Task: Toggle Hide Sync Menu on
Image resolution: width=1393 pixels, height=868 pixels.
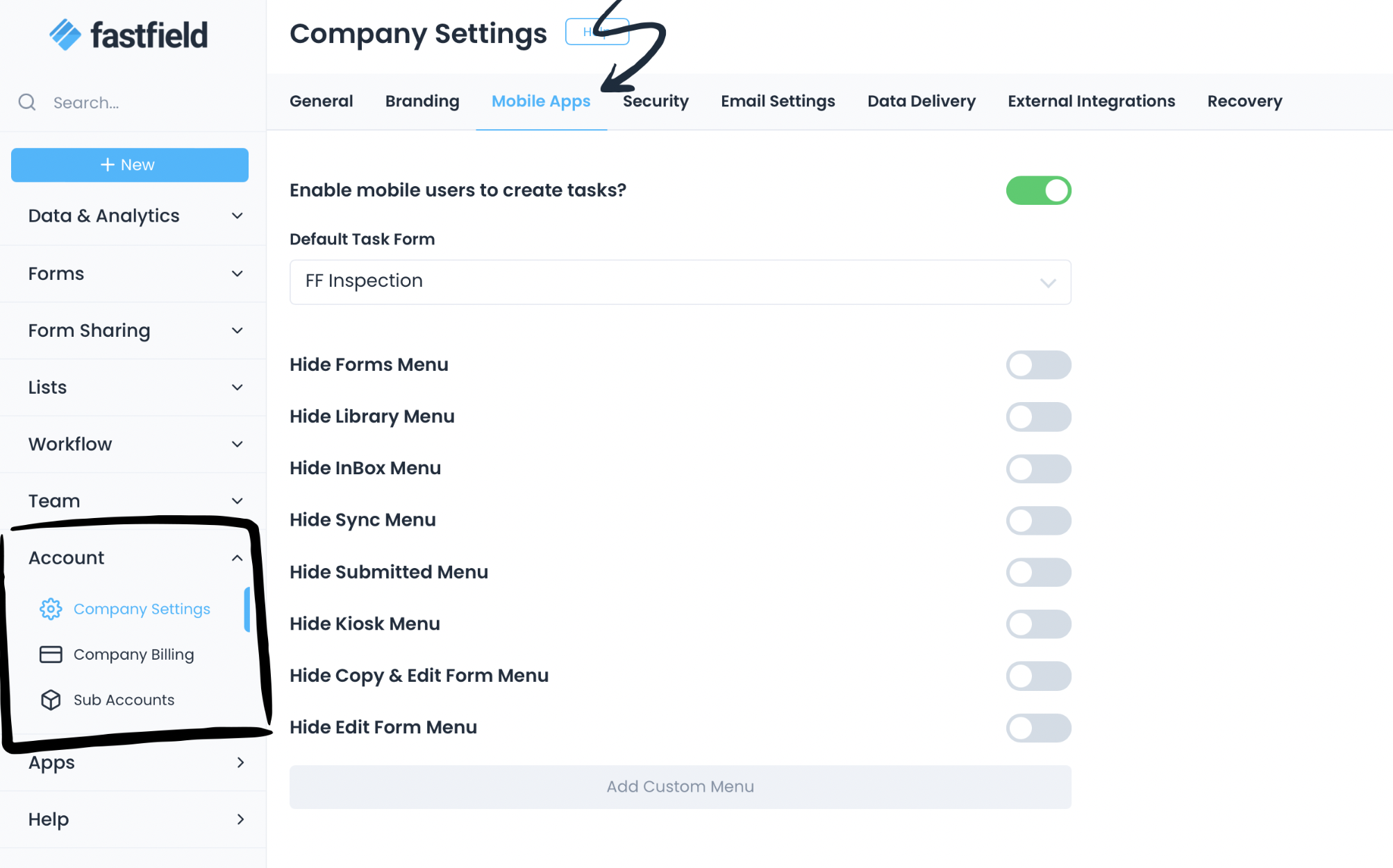Action: point(1038,520)
